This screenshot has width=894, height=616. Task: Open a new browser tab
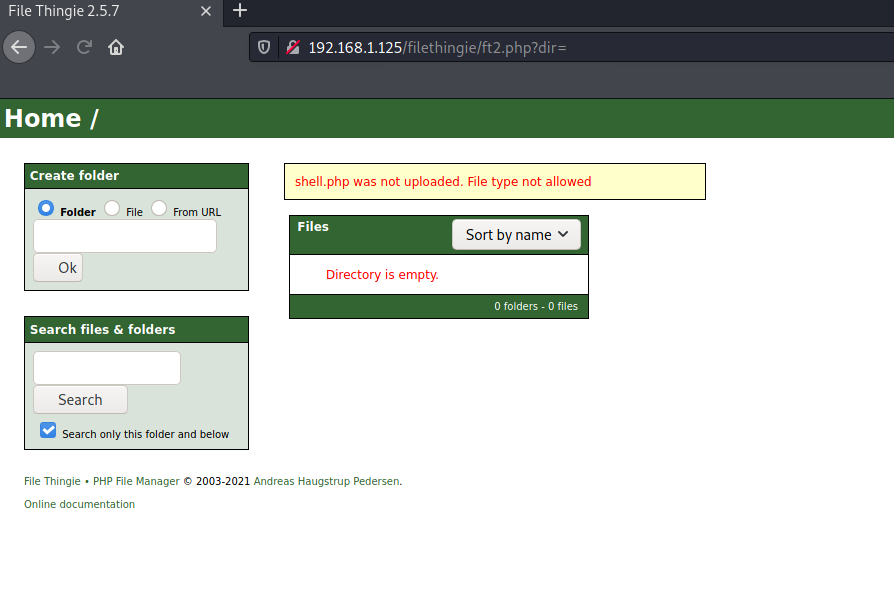pos(239,11)
